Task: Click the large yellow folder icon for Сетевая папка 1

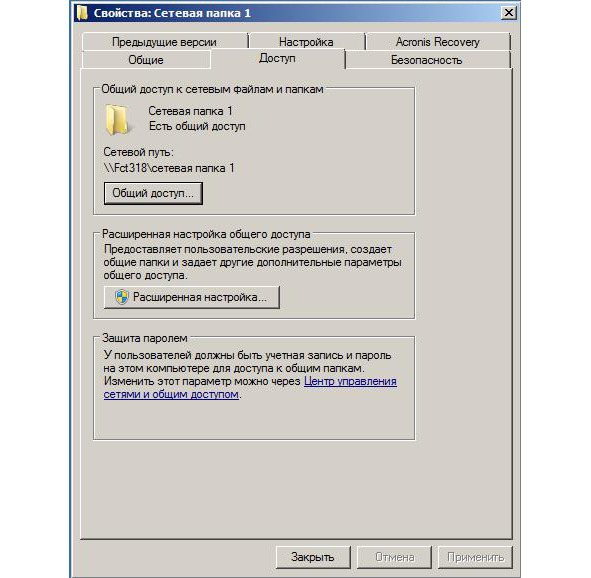Action: (117, 120)
